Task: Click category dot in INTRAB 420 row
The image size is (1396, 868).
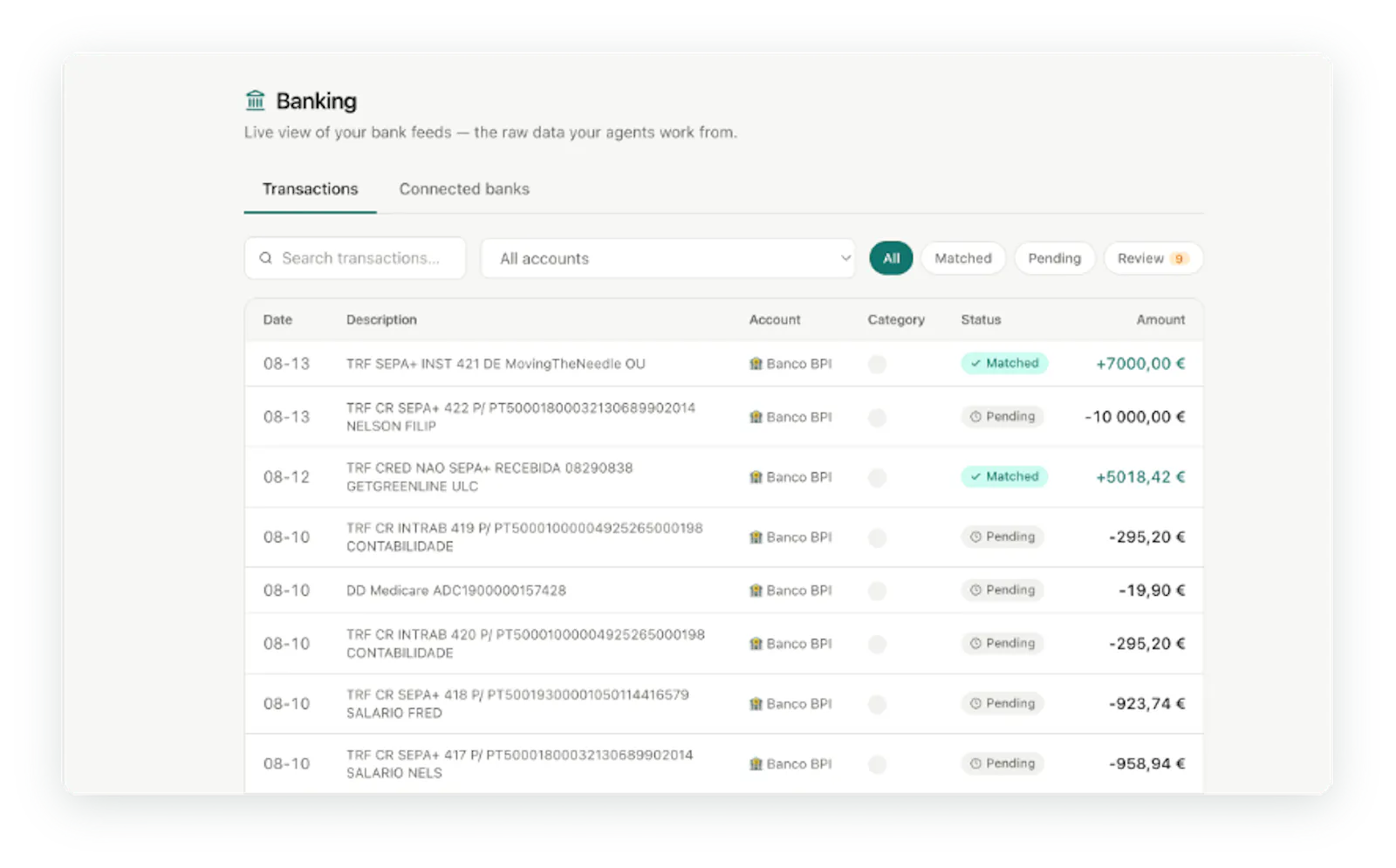Action: tap(877, 644)
